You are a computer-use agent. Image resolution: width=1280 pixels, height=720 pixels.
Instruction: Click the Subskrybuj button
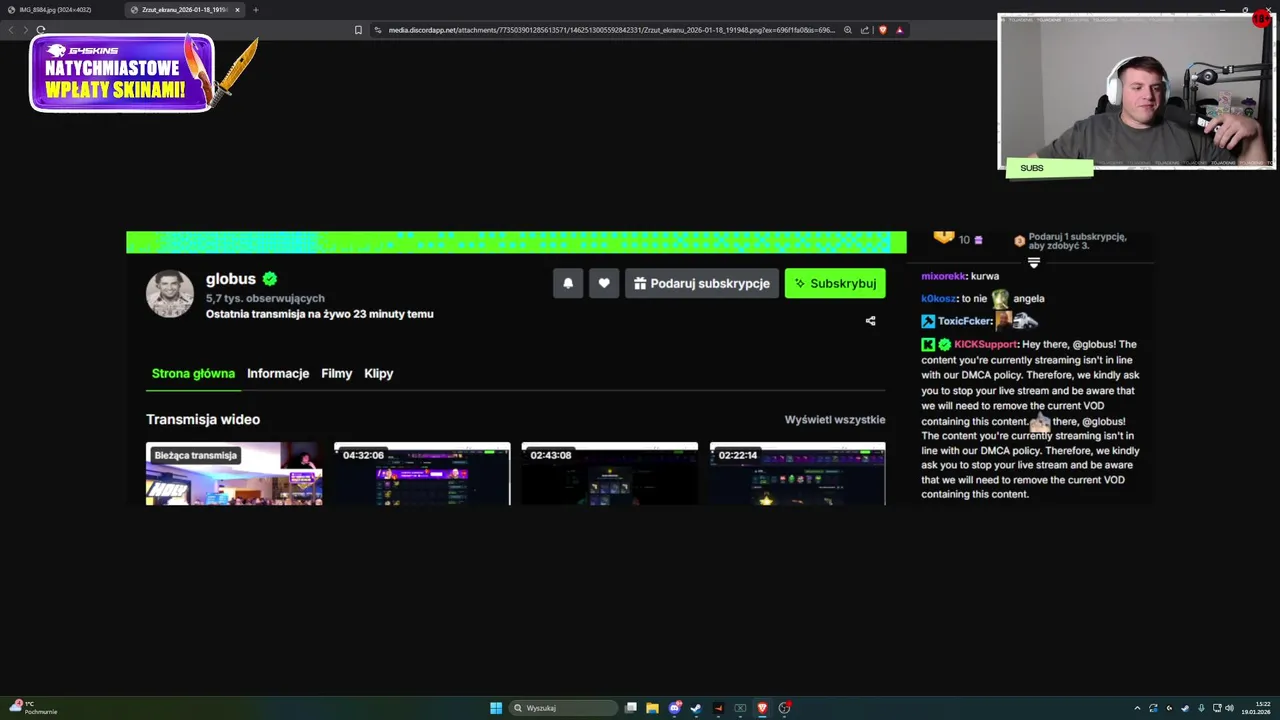pos(835,283)
